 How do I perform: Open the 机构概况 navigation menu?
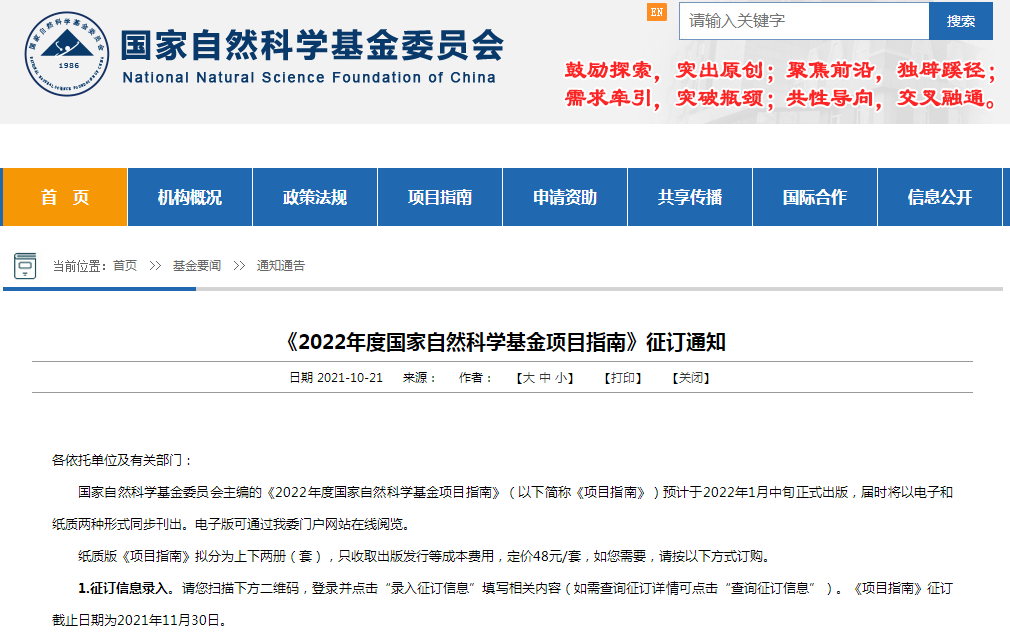click(190, 197)
